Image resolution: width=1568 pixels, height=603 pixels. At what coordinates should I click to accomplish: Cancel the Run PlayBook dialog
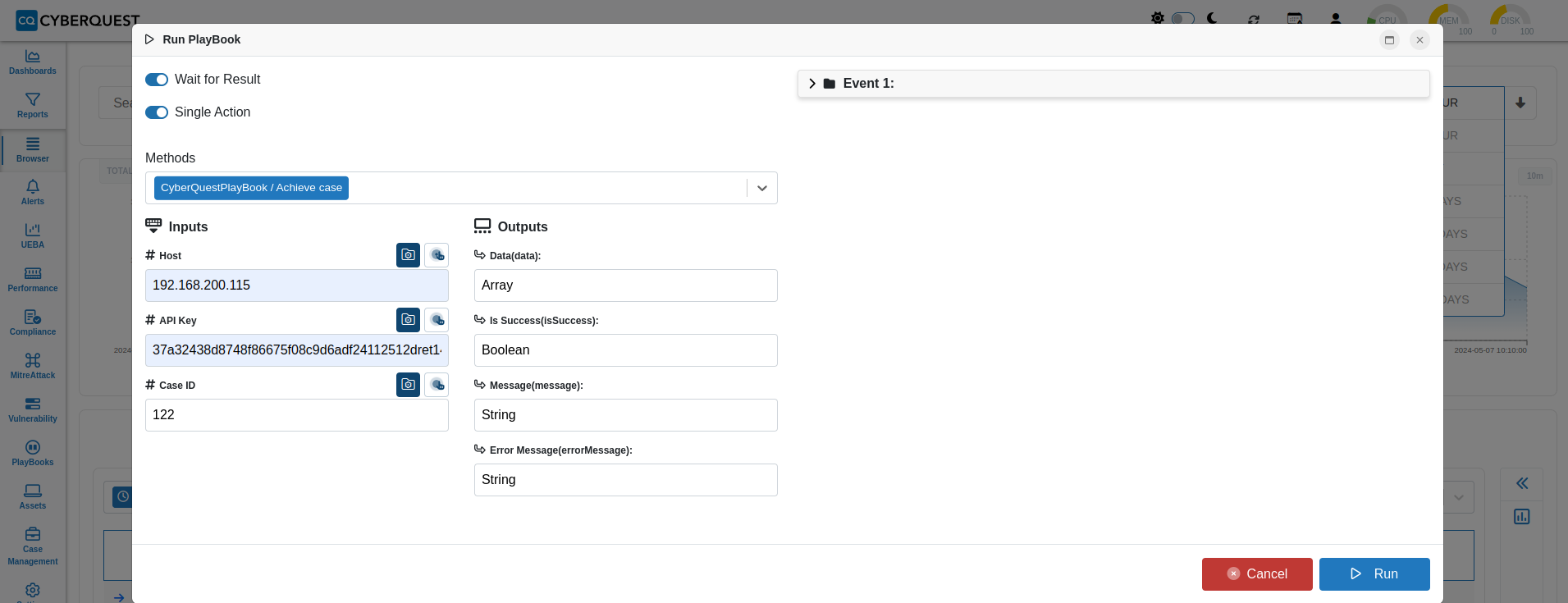point(1257,574)
